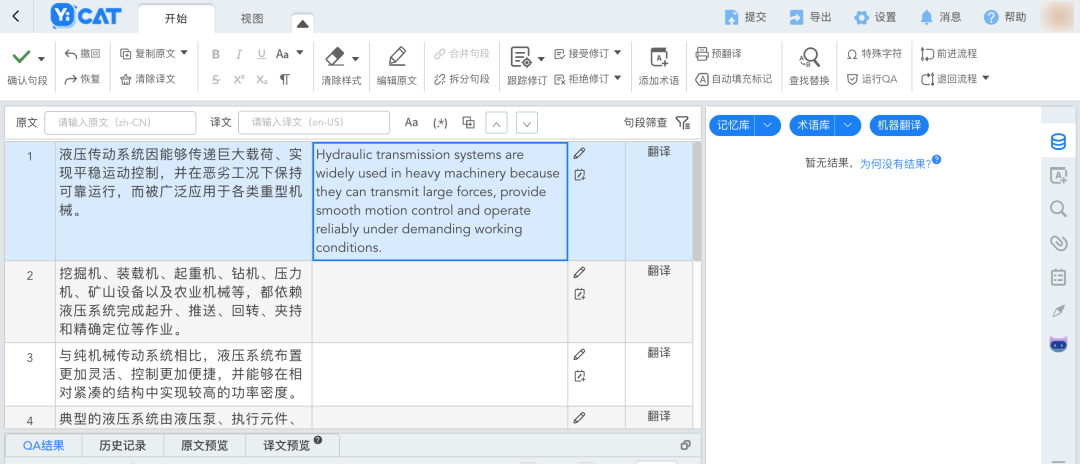Select the 记忆库 translation memory button
Viewport: 1080px width, 464px height.
point(732,125)
